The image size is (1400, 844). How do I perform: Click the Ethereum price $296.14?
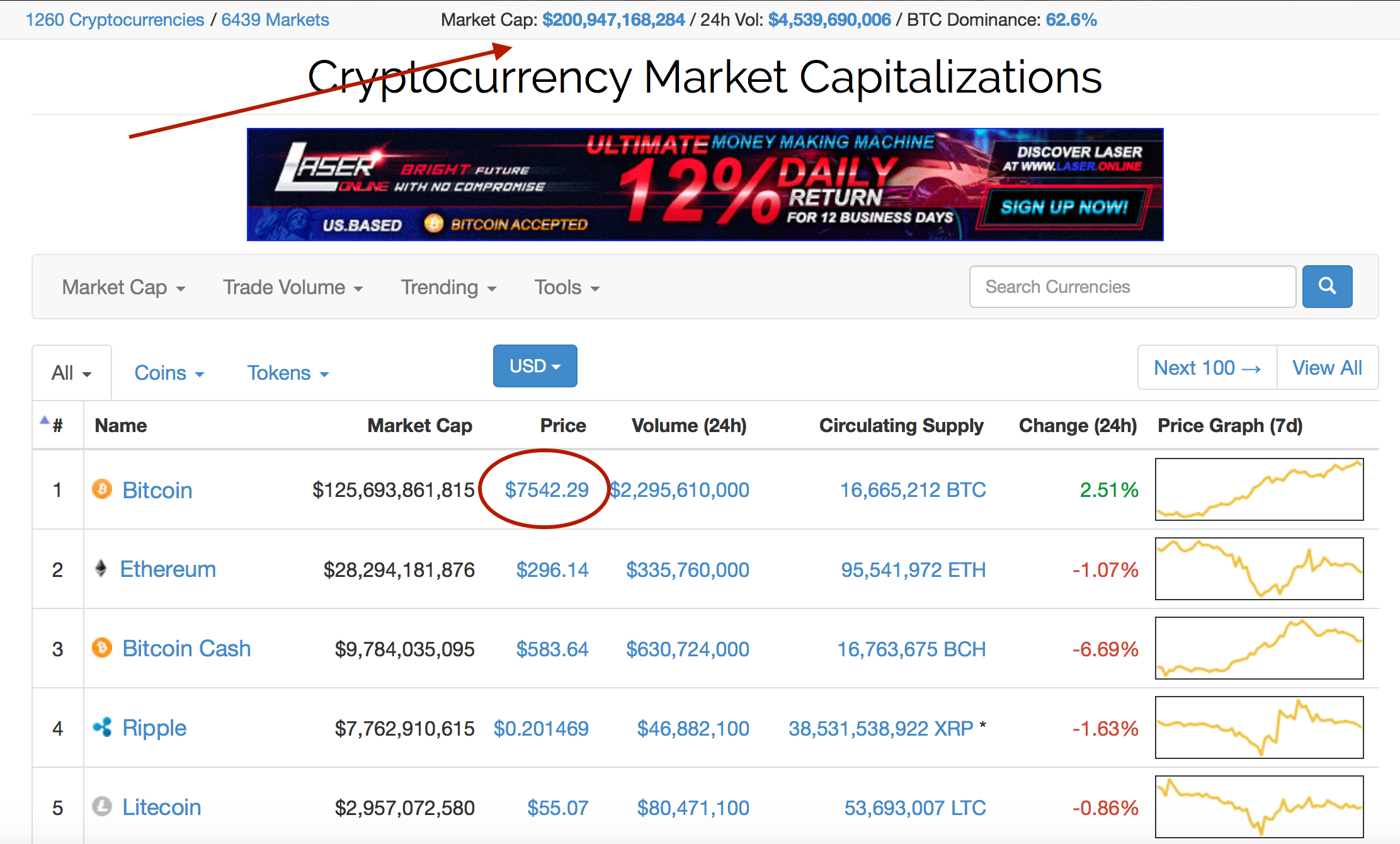click(552, 570)
